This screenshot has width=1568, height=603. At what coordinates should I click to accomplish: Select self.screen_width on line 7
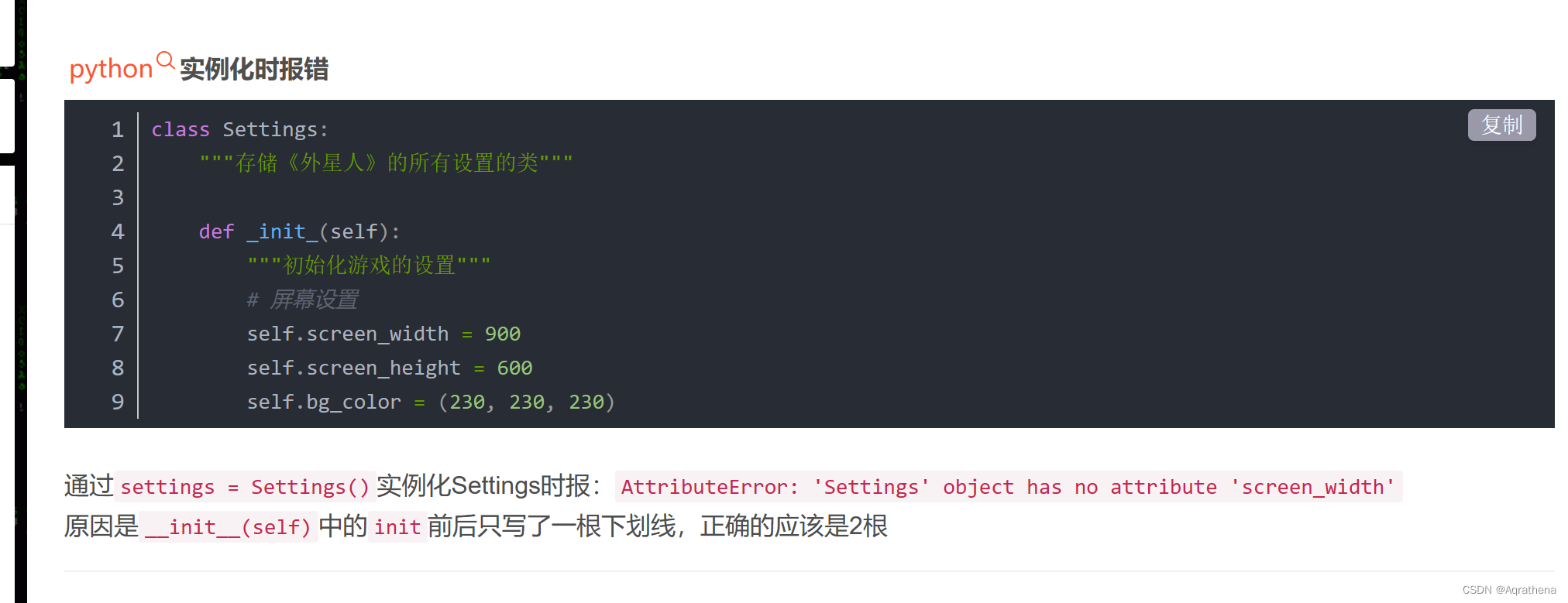[x=347, y=334]
